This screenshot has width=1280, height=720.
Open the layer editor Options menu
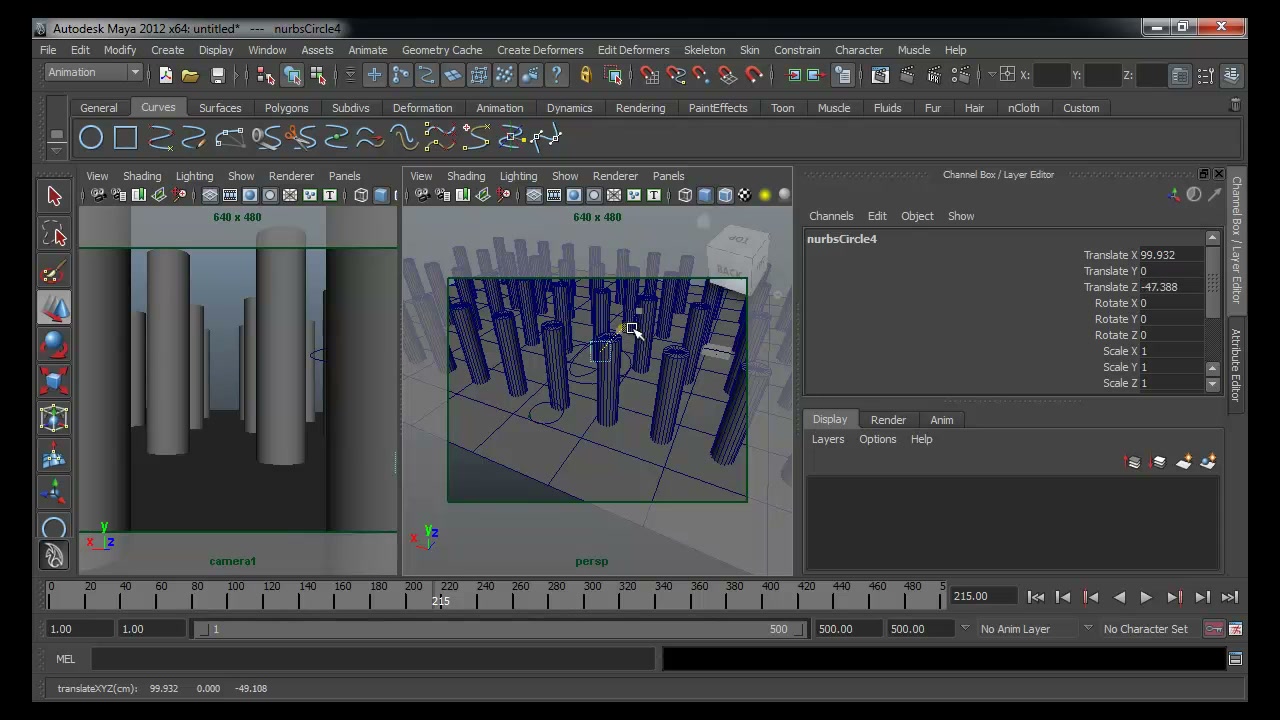click(877, 439)
